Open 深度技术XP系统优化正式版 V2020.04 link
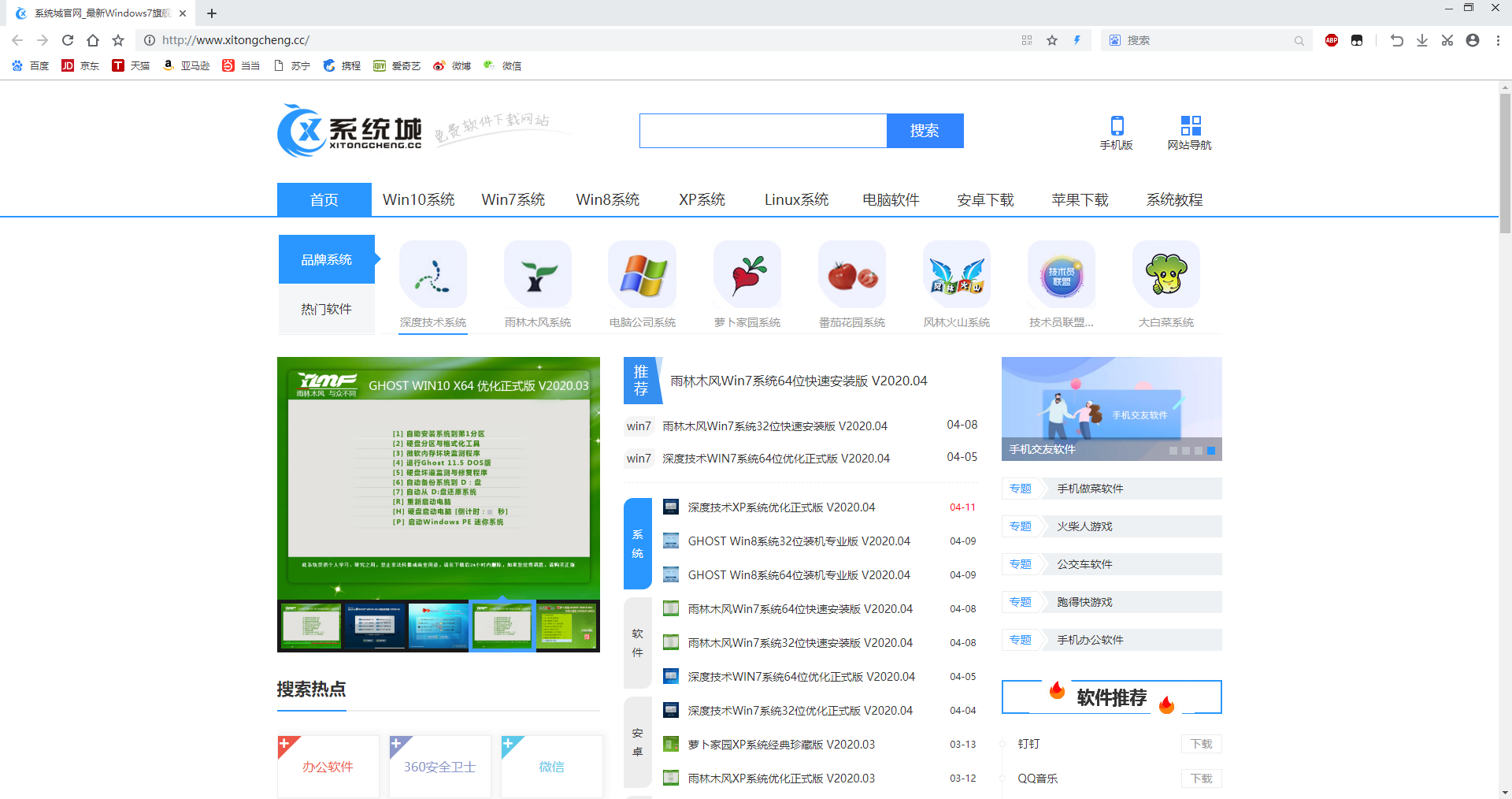 point(781,507)
